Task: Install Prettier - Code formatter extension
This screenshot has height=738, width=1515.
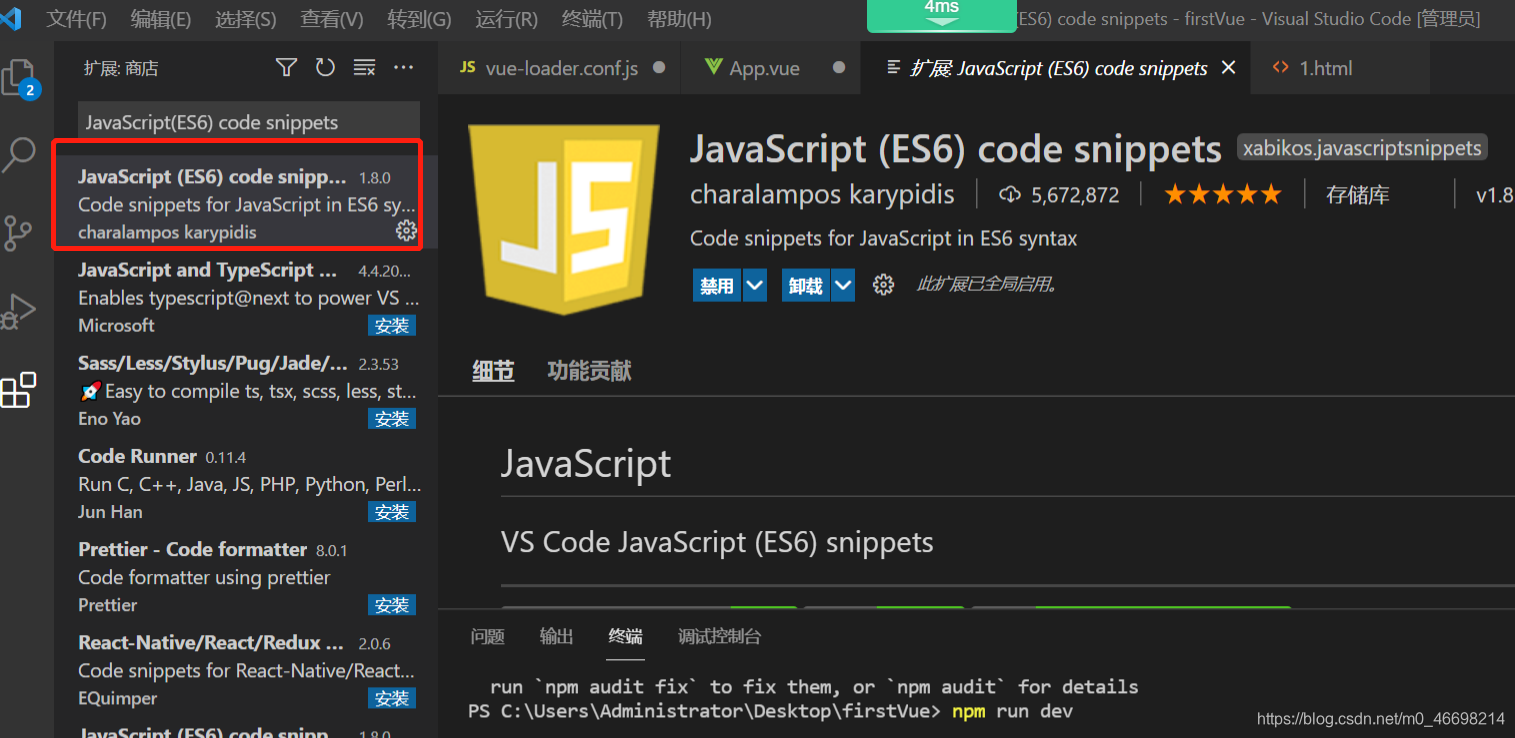Action: (x=392, y=604)
